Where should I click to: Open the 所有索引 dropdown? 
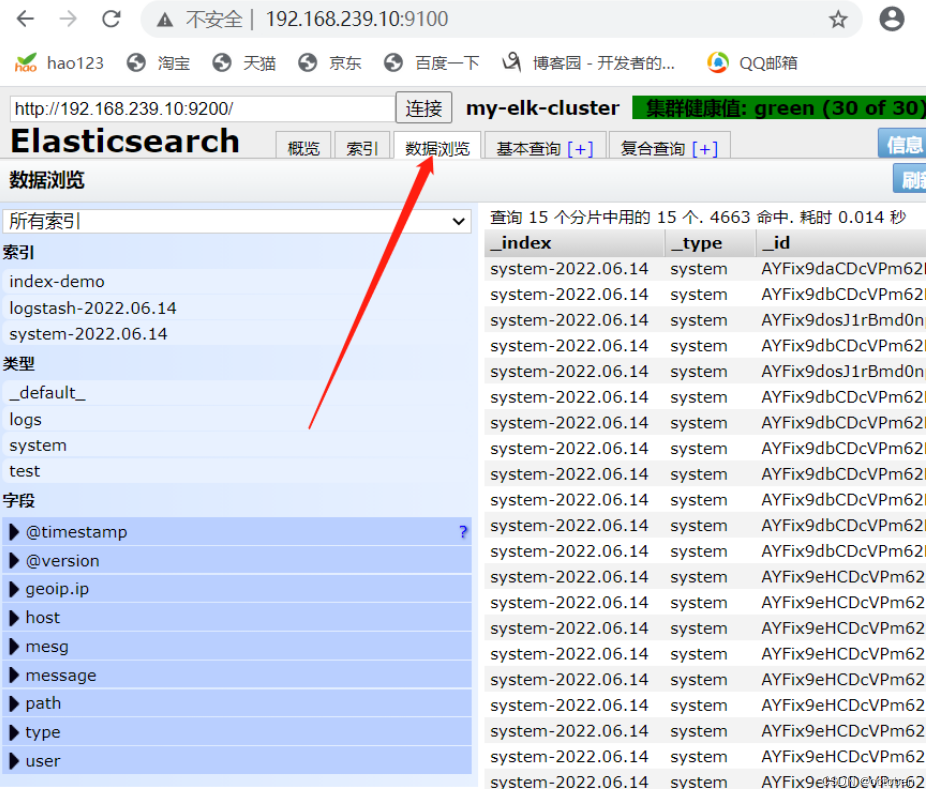click(237, 221)
